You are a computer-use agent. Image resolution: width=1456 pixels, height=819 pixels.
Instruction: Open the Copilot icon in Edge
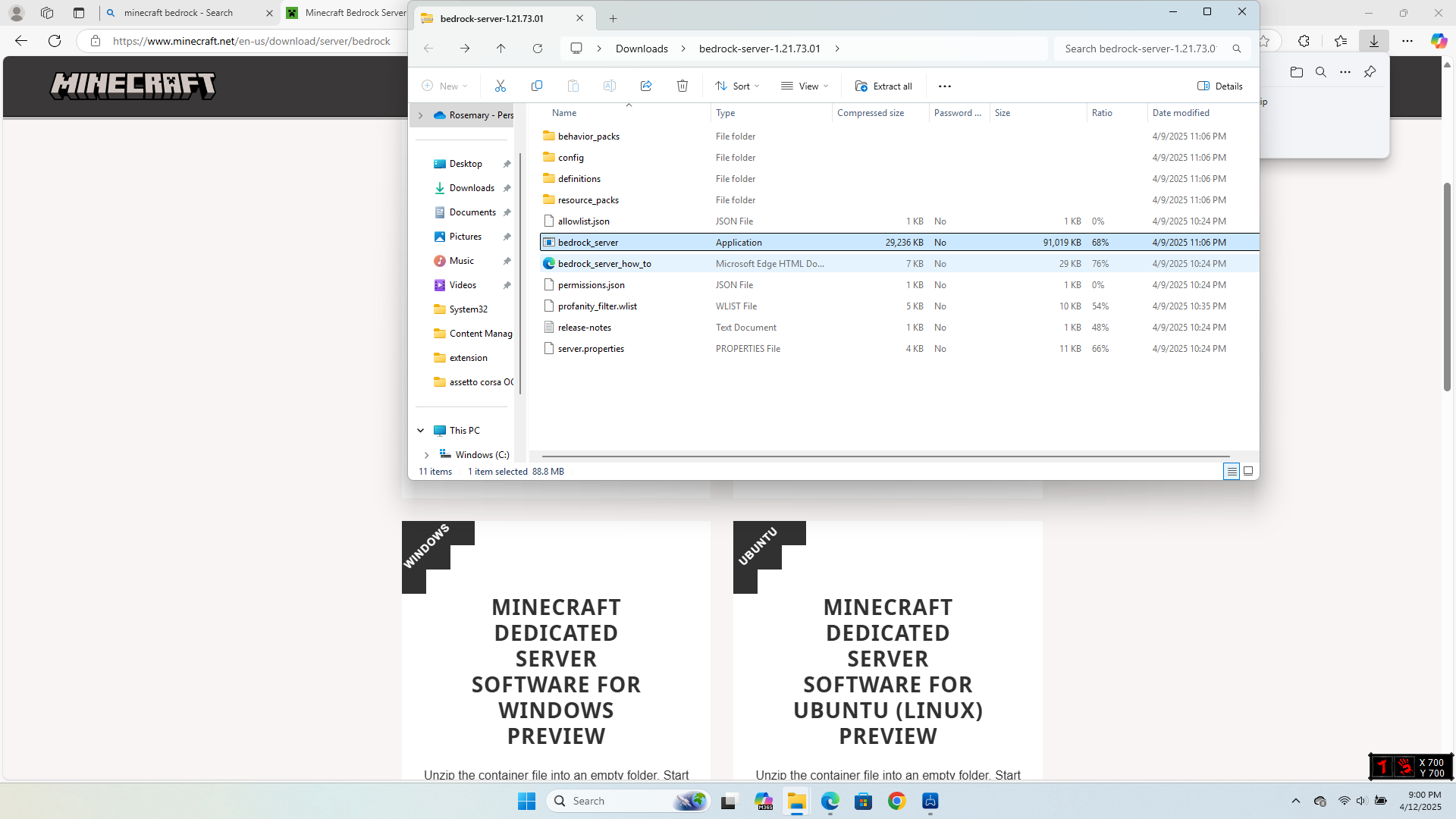pos(1439,41)
